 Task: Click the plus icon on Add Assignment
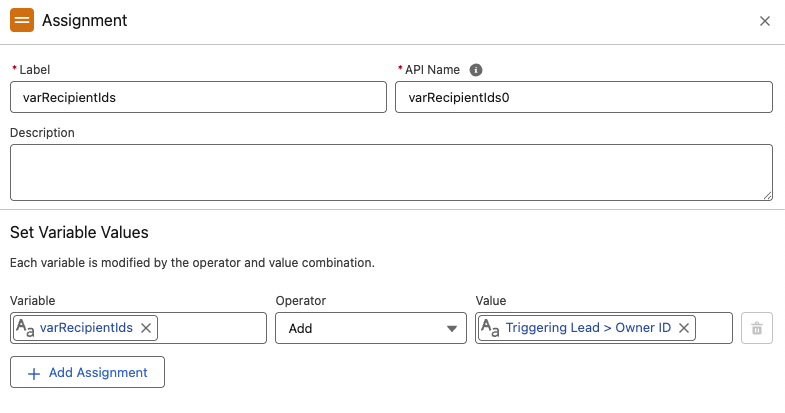click(x=34, y=373)
